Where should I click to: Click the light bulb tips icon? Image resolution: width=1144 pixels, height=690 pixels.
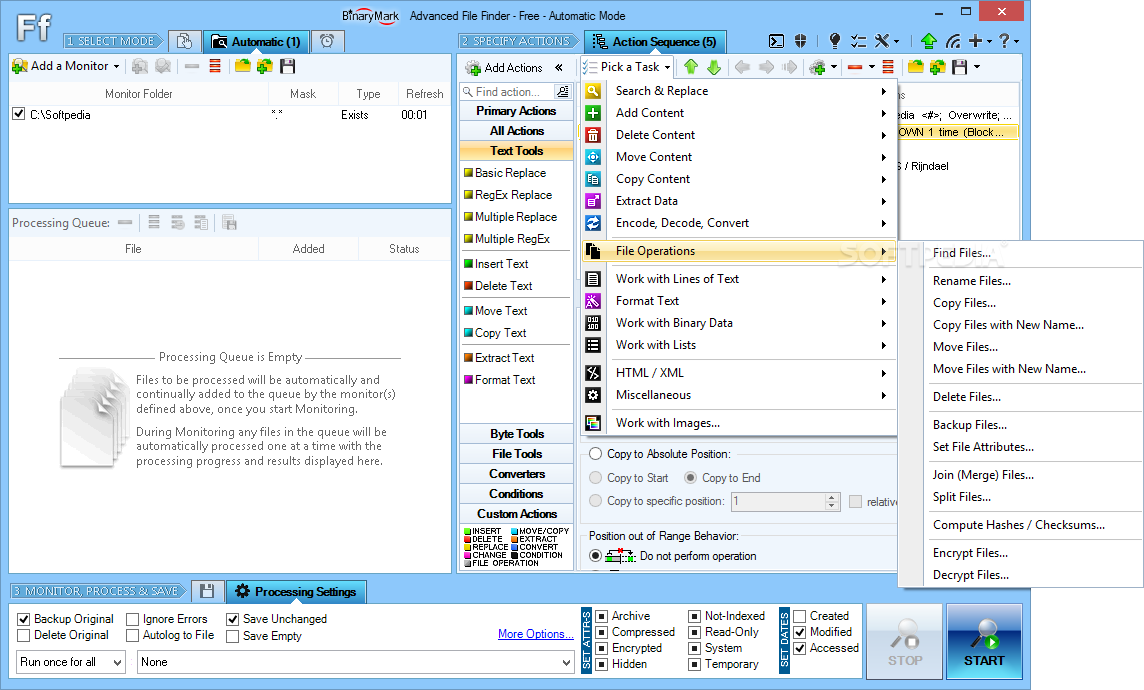(x=835, y=42)
